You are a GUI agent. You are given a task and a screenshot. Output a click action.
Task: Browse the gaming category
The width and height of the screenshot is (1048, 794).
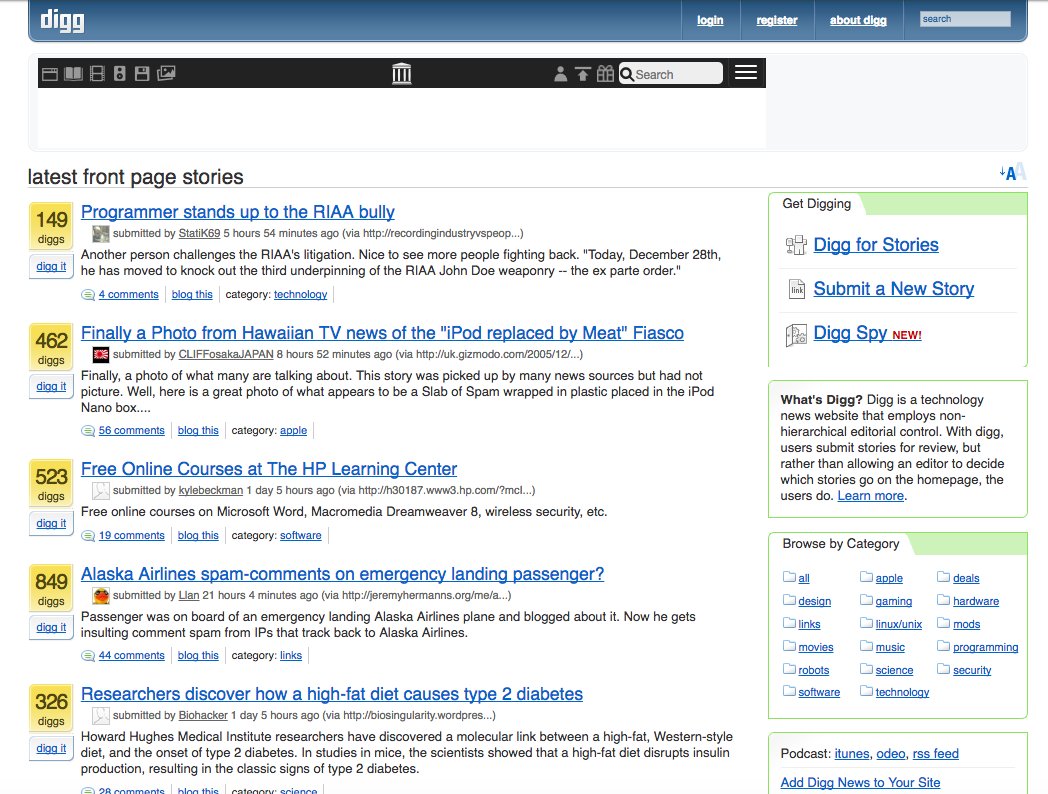click(894, 602)
